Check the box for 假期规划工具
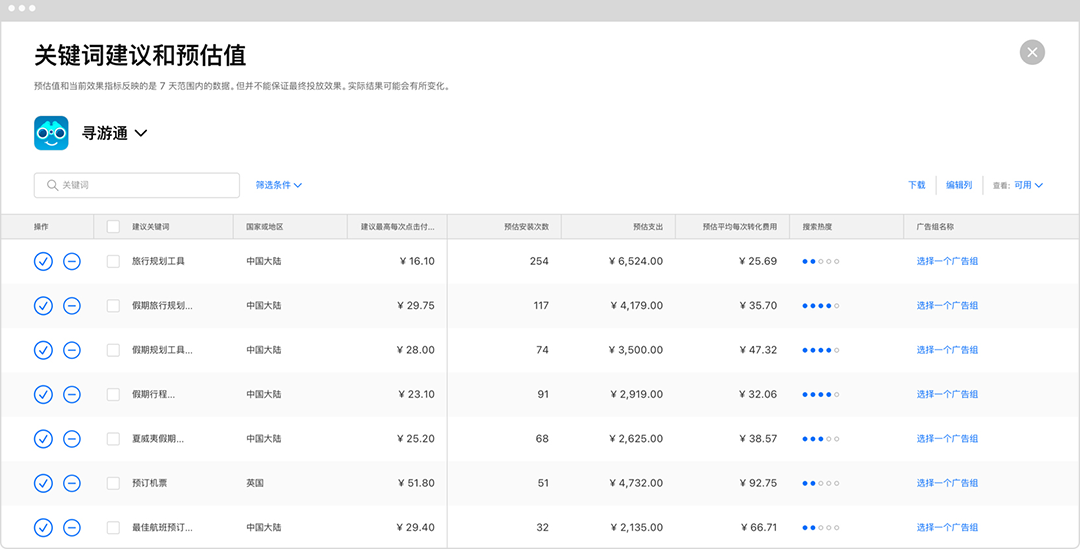The image size is (1080, 556). 114,350
